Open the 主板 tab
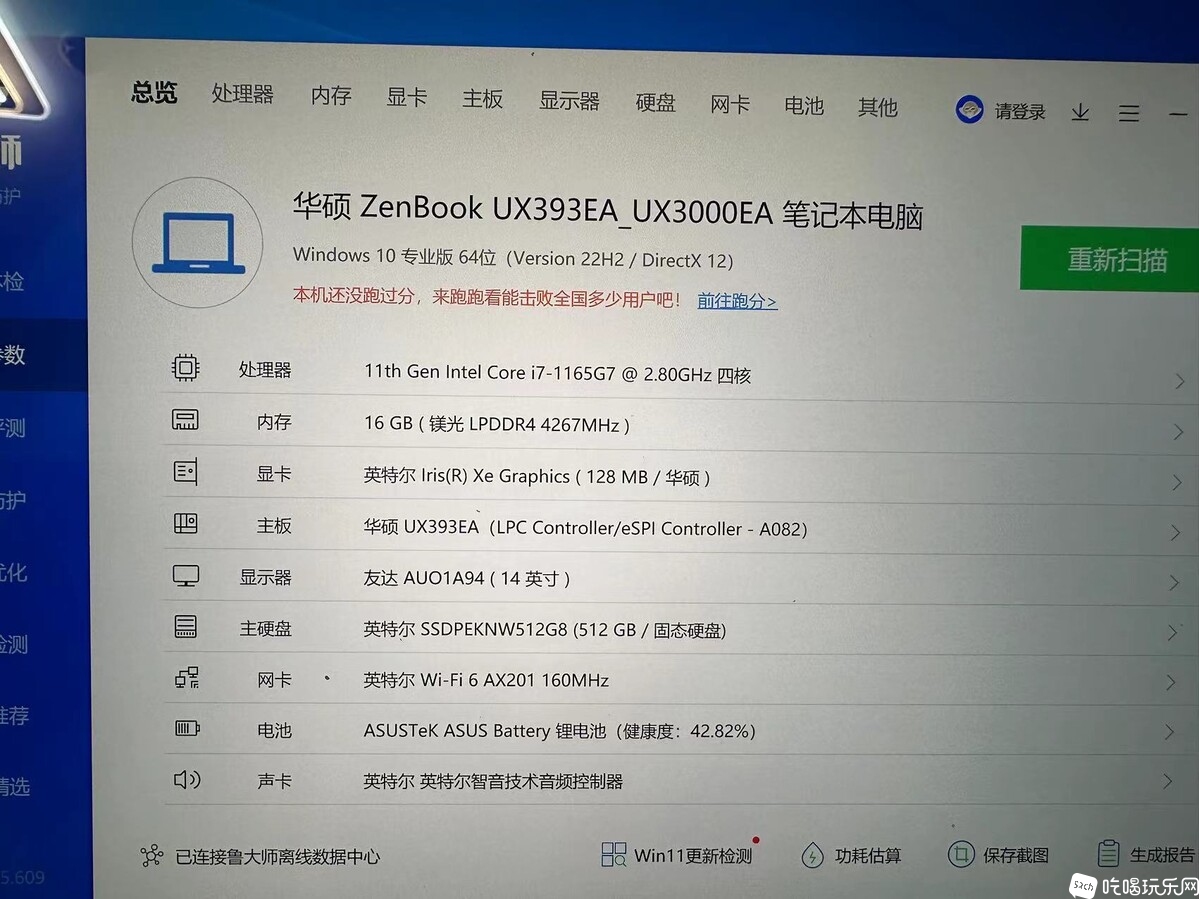This screenshot has height=899, width=1199. pos(483,99)
